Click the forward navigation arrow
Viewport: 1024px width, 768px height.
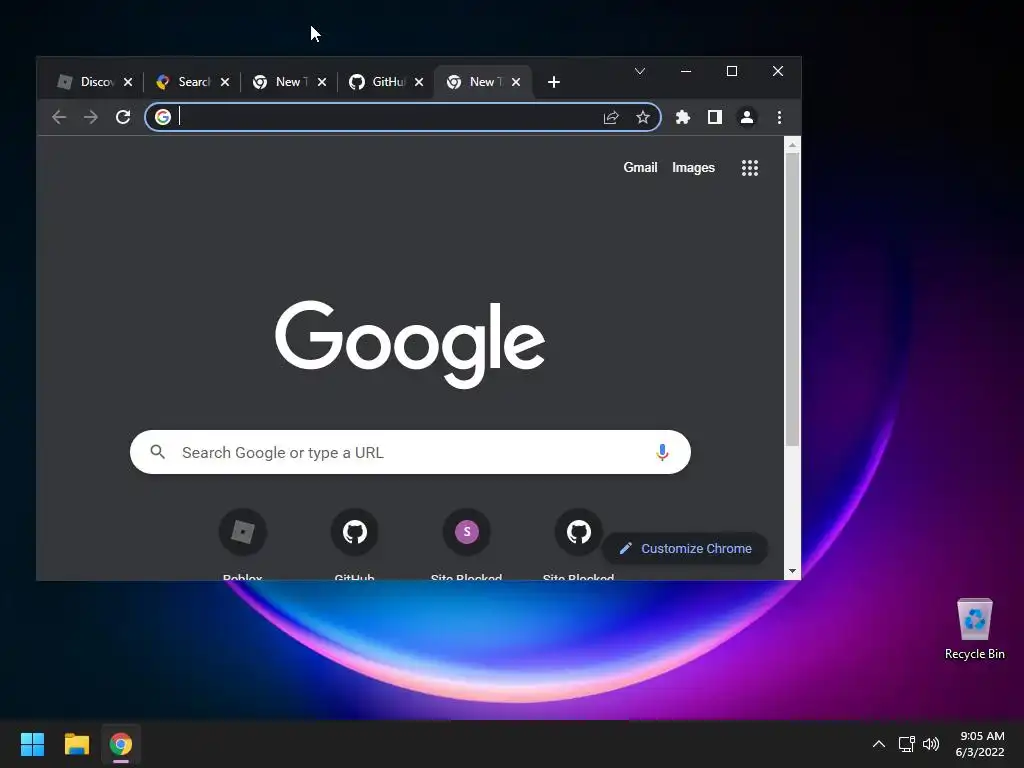click(91, 118)
